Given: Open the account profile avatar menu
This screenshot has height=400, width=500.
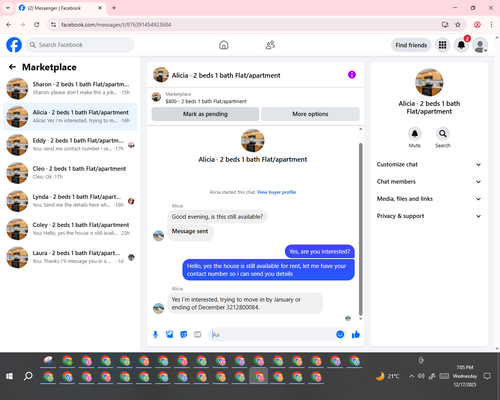Looking at the screenshot, I should [480, 45].
